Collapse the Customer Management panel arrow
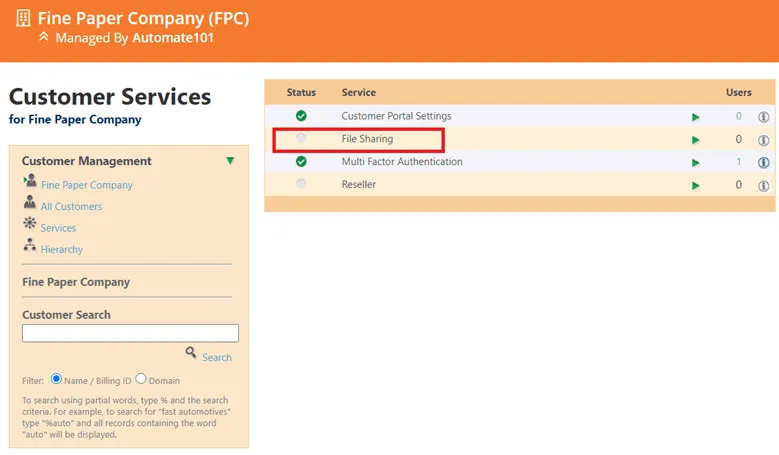Screen dimensions: 779x455 pos(230,161)
